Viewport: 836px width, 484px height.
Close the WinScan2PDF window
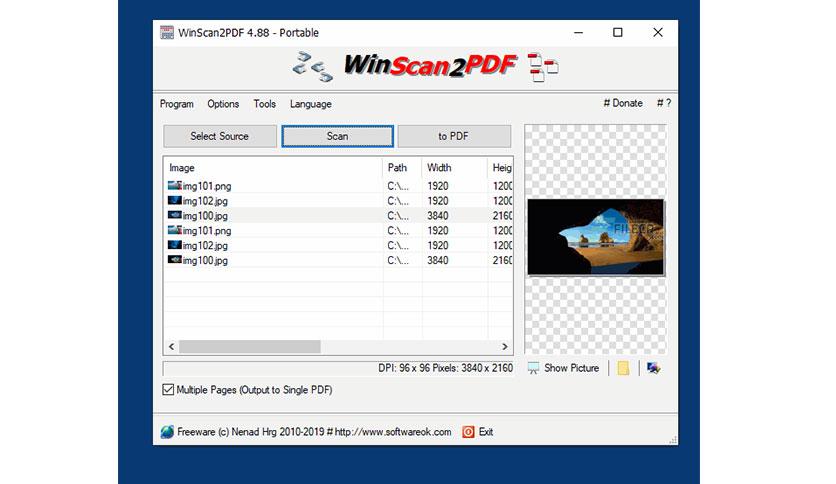tap(658, 33)
